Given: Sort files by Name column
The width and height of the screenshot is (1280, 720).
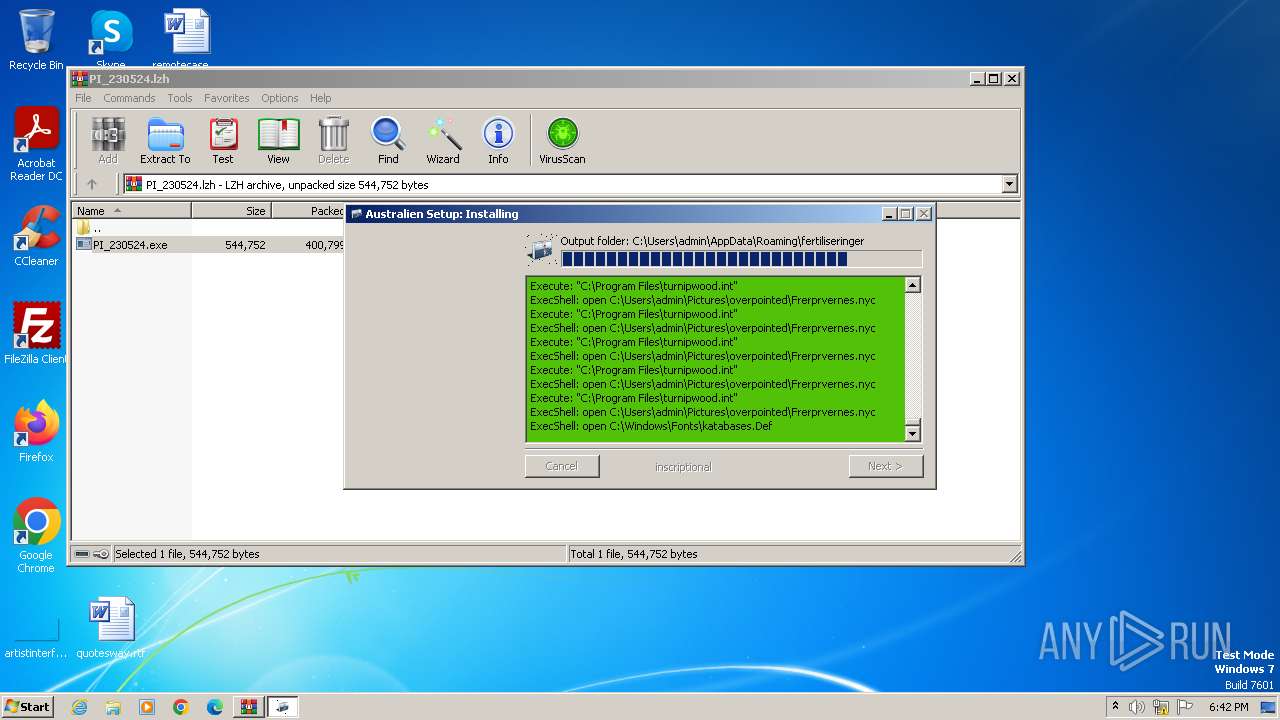Looking at the screenshot, I should point(131,210).
